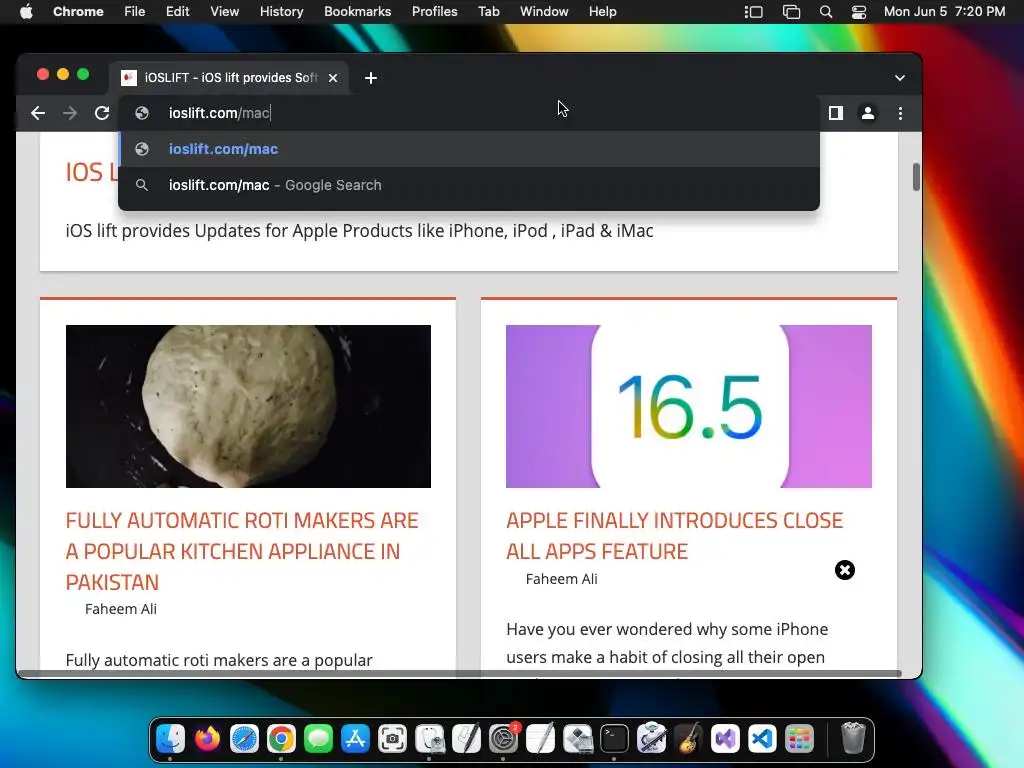1024x768 pixels.
Task: Click the date and time in menu bar
Action: click(x=944, y=12)
